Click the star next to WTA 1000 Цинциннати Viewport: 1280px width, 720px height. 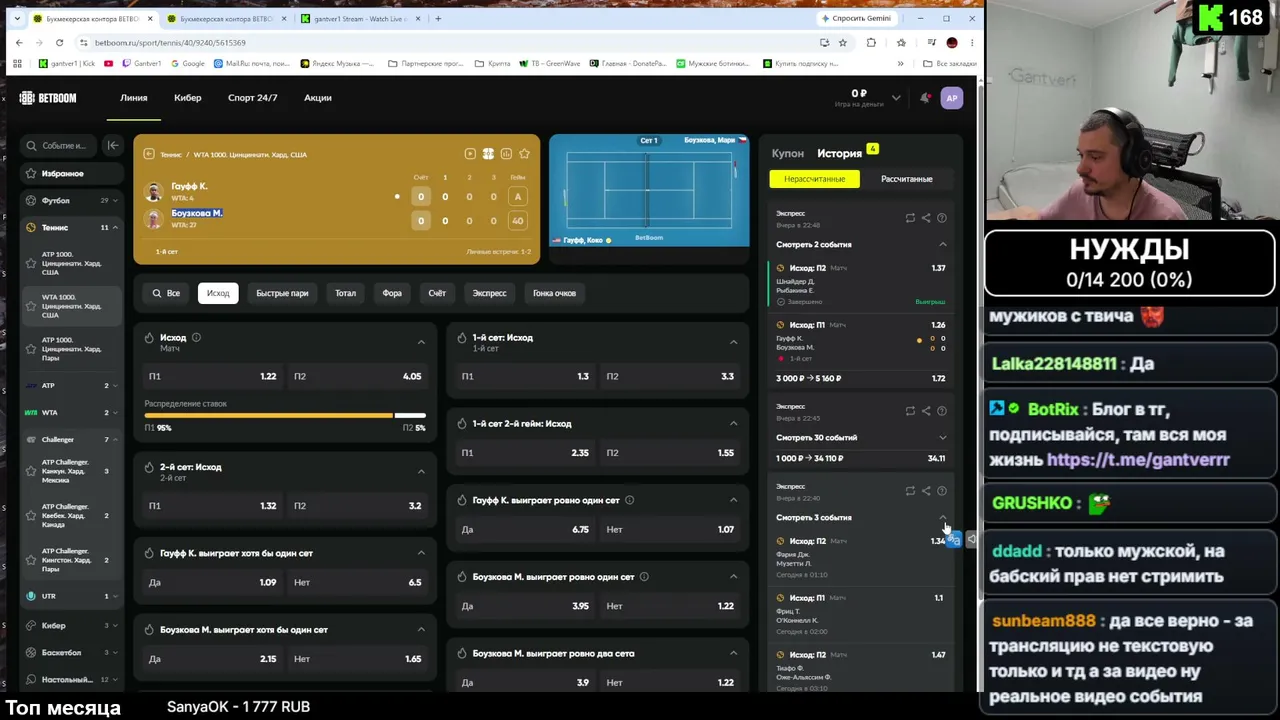tap(31, 306)
